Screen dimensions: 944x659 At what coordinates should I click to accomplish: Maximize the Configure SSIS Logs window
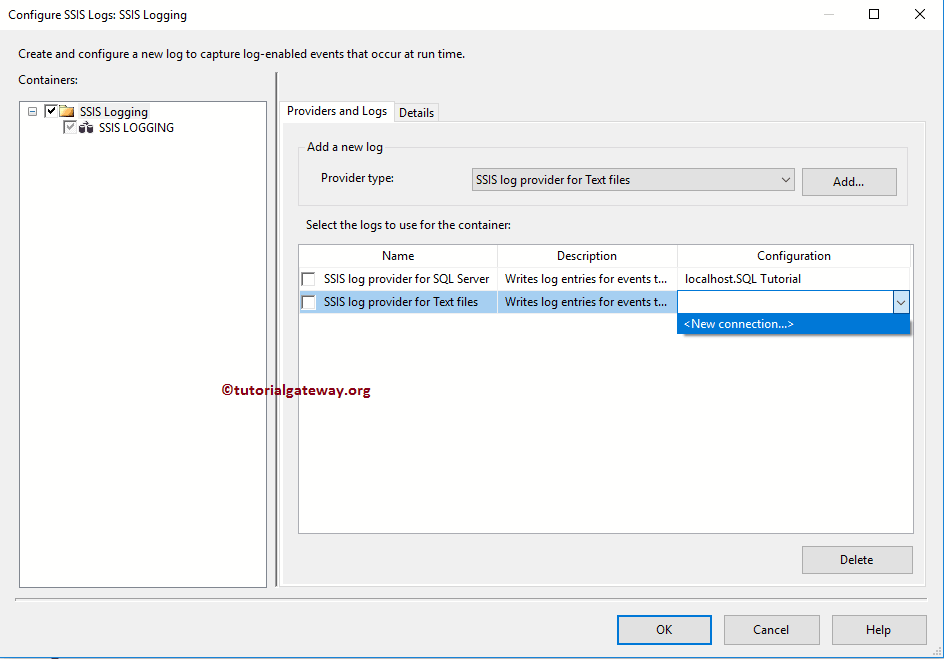(x=874, y=14)
